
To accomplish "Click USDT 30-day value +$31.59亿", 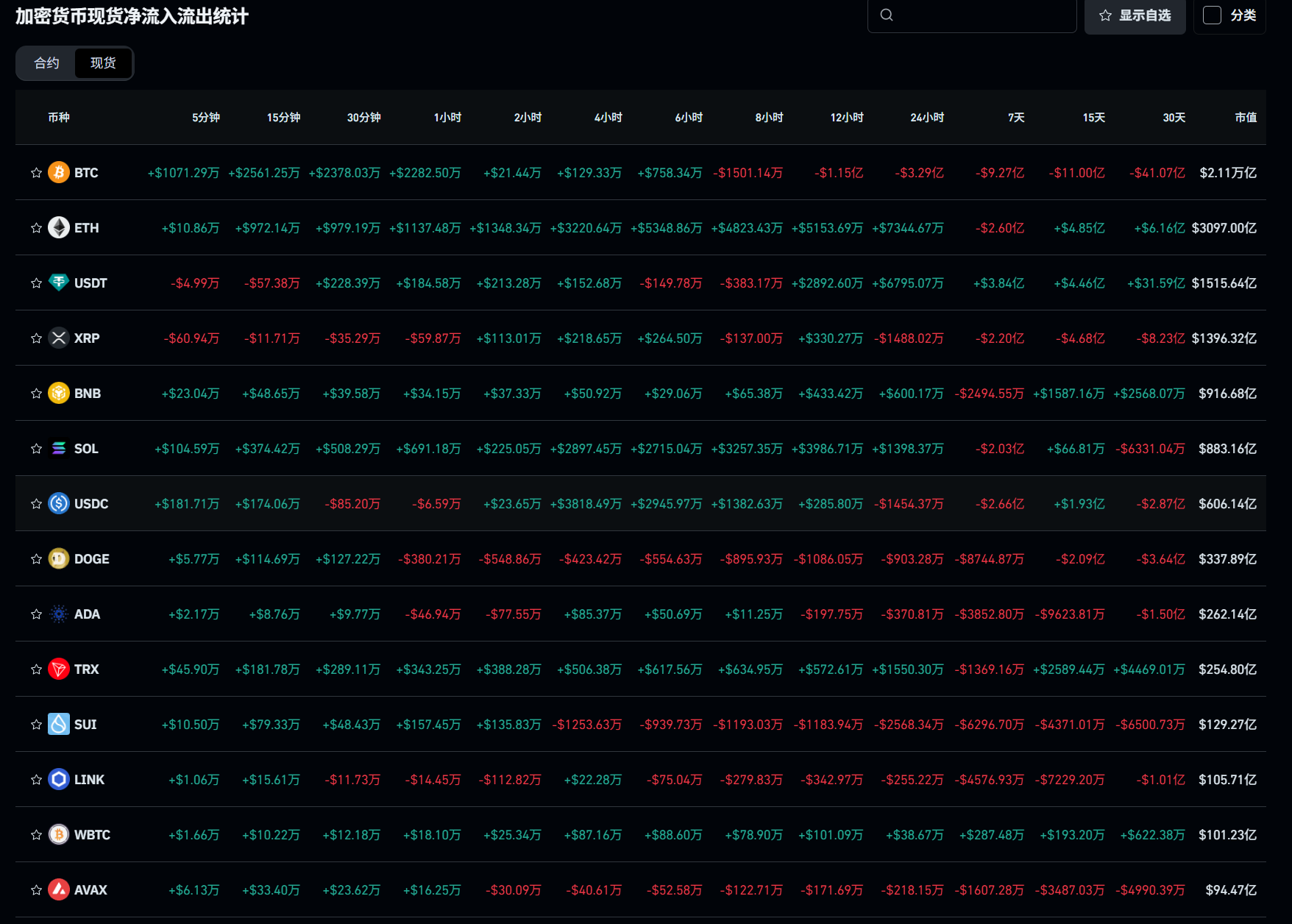I will 1156,283.
